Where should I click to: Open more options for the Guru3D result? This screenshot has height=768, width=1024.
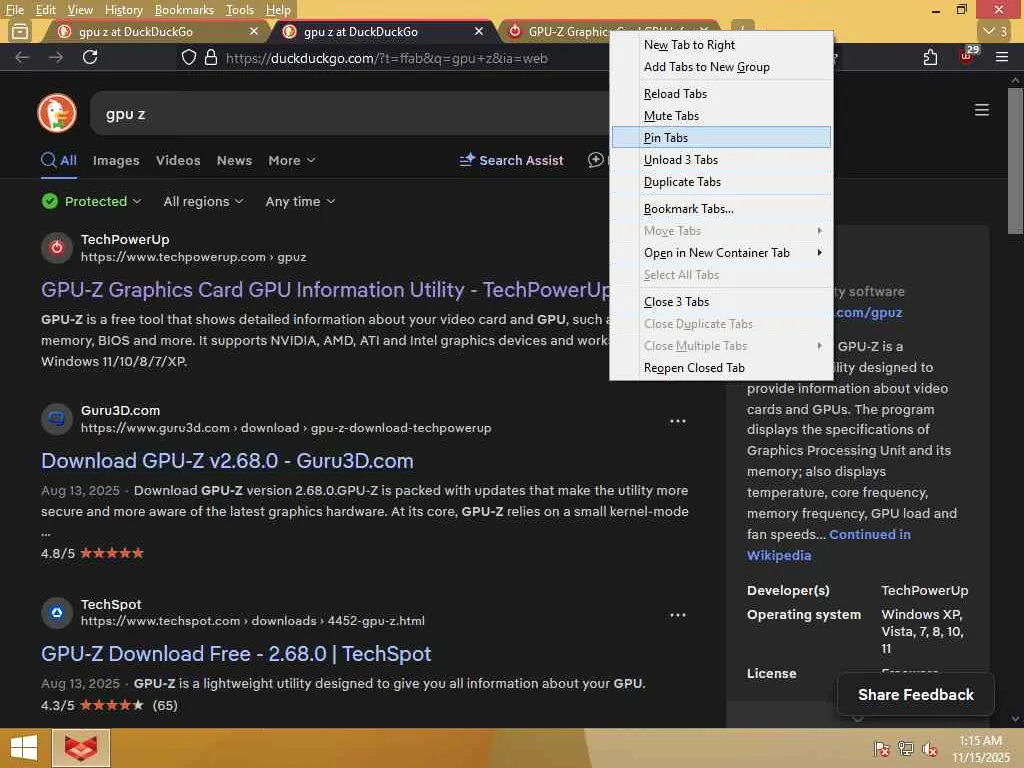click(x=678, y=421)
